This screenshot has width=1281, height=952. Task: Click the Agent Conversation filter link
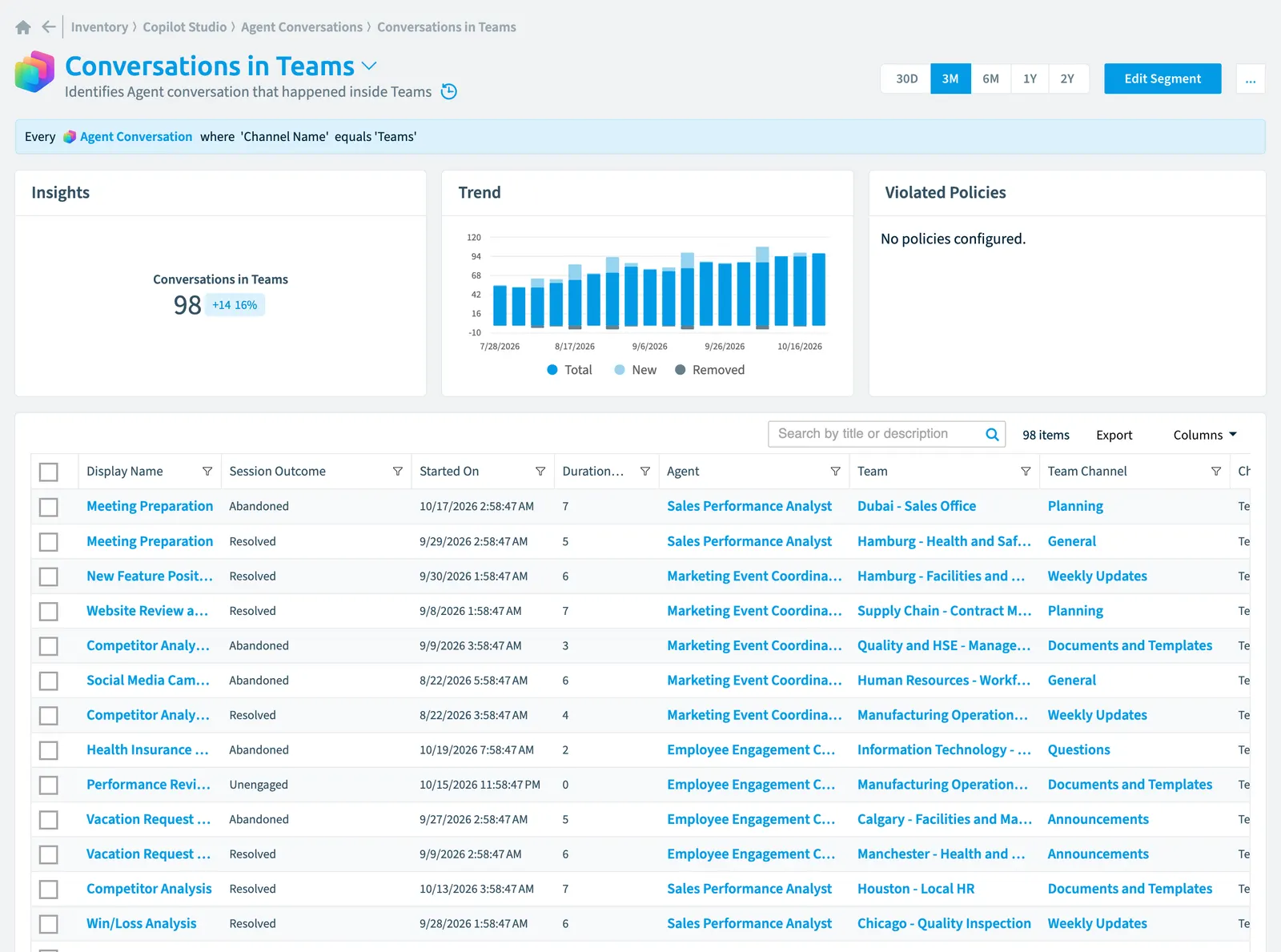click(136, 137)
